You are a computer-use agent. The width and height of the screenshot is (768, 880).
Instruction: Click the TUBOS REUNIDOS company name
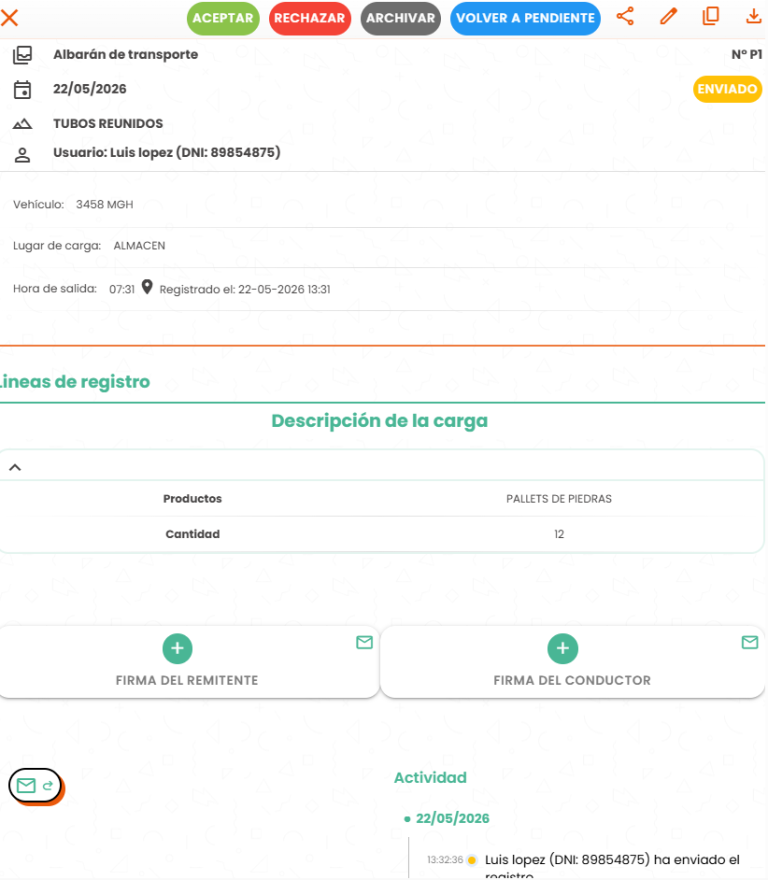click(108, 123)
